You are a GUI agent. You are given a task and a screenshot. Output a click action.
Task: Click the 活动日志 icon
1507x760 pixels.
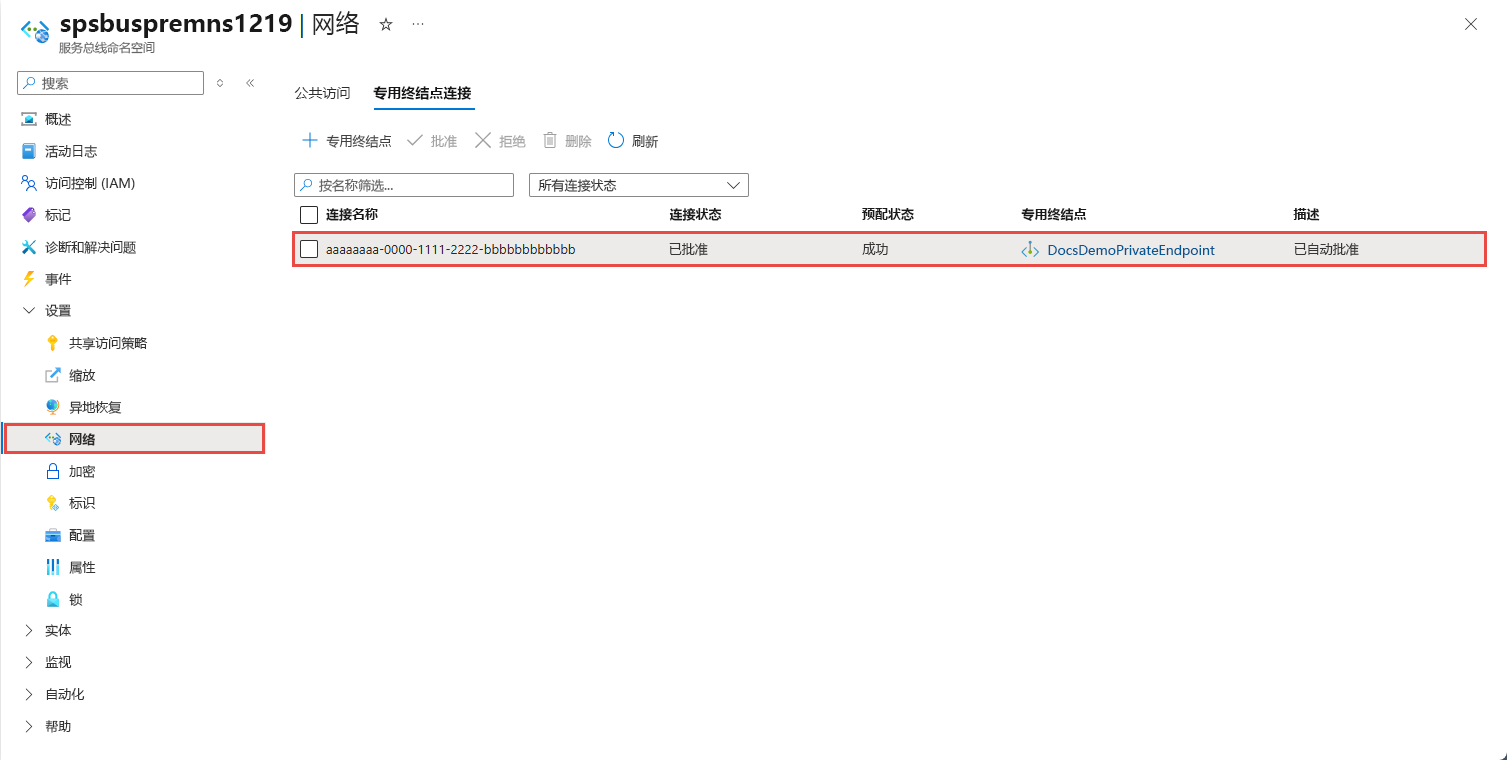pos(28,151)
